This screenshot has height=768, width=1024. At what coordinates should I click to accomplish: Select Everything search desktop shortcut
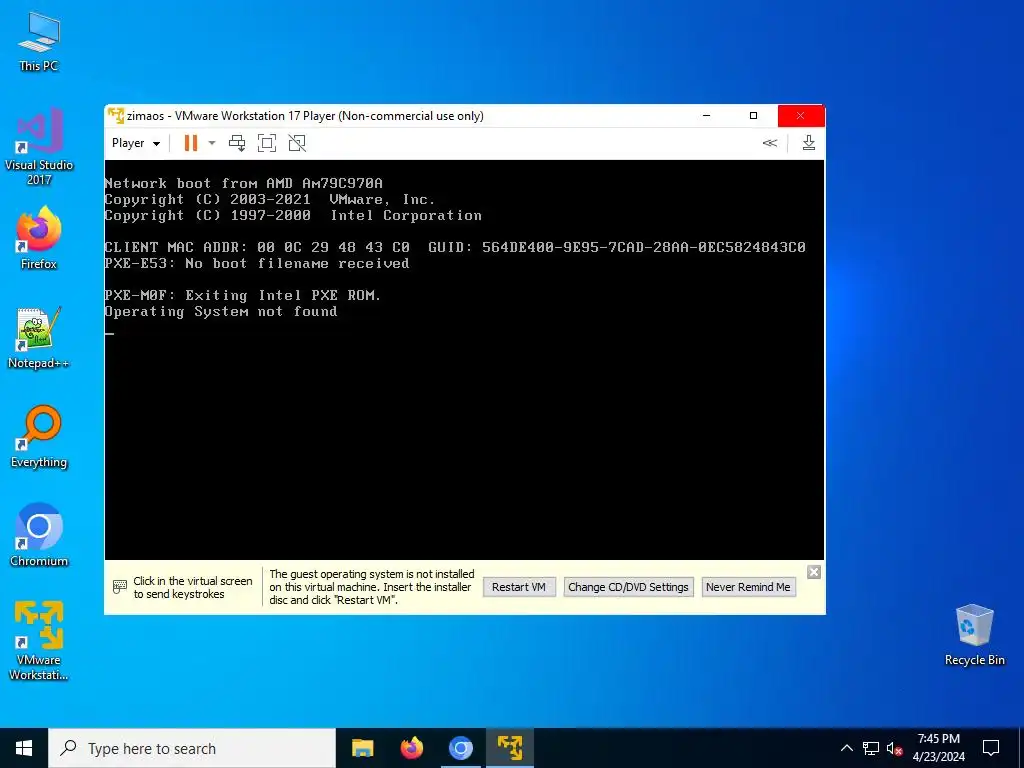coord(39,438)
